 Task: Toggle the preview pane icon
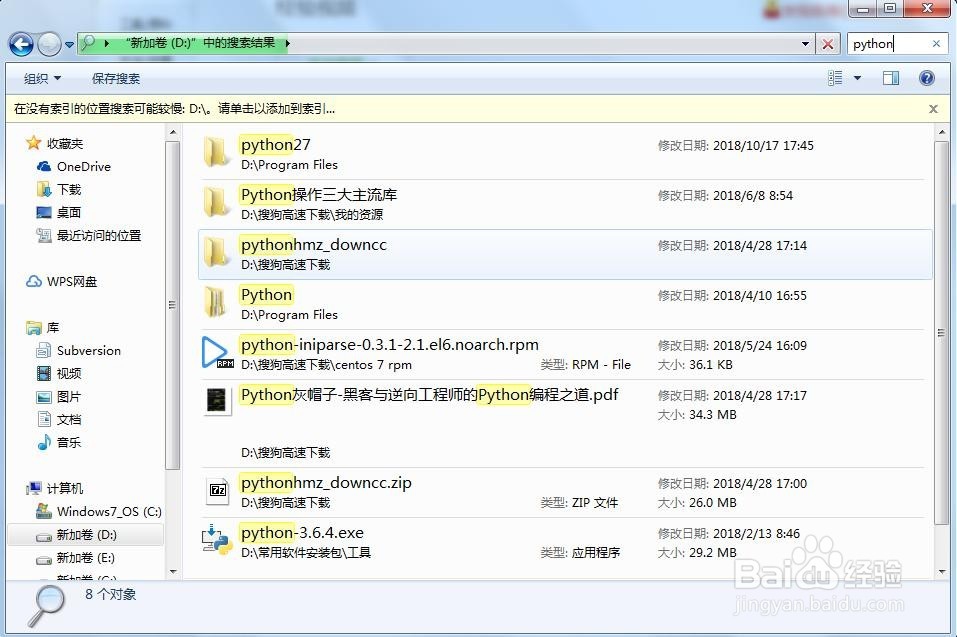(x=891, y=78)
